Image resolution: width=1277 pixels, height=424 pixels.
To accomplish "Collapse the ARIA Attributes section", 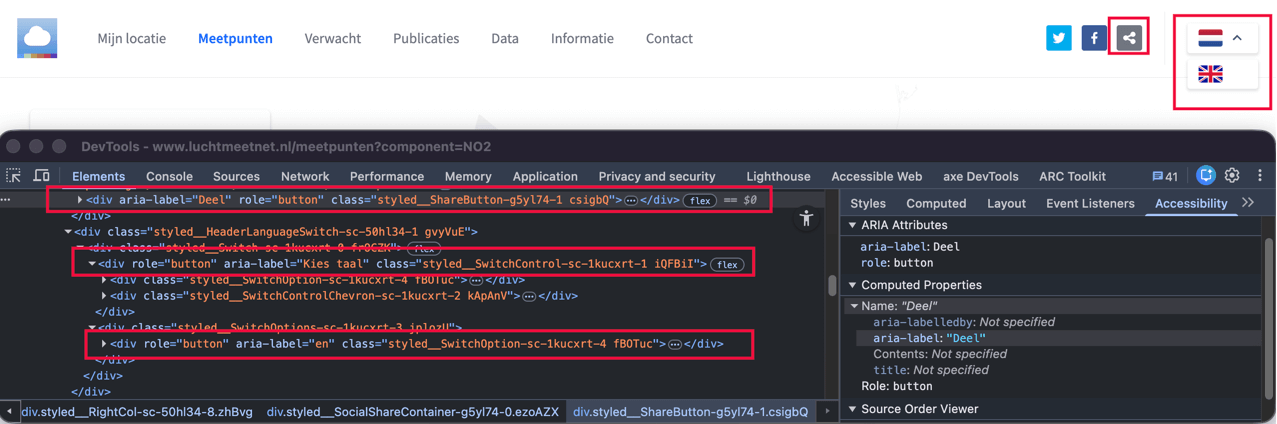I will 853,225.
